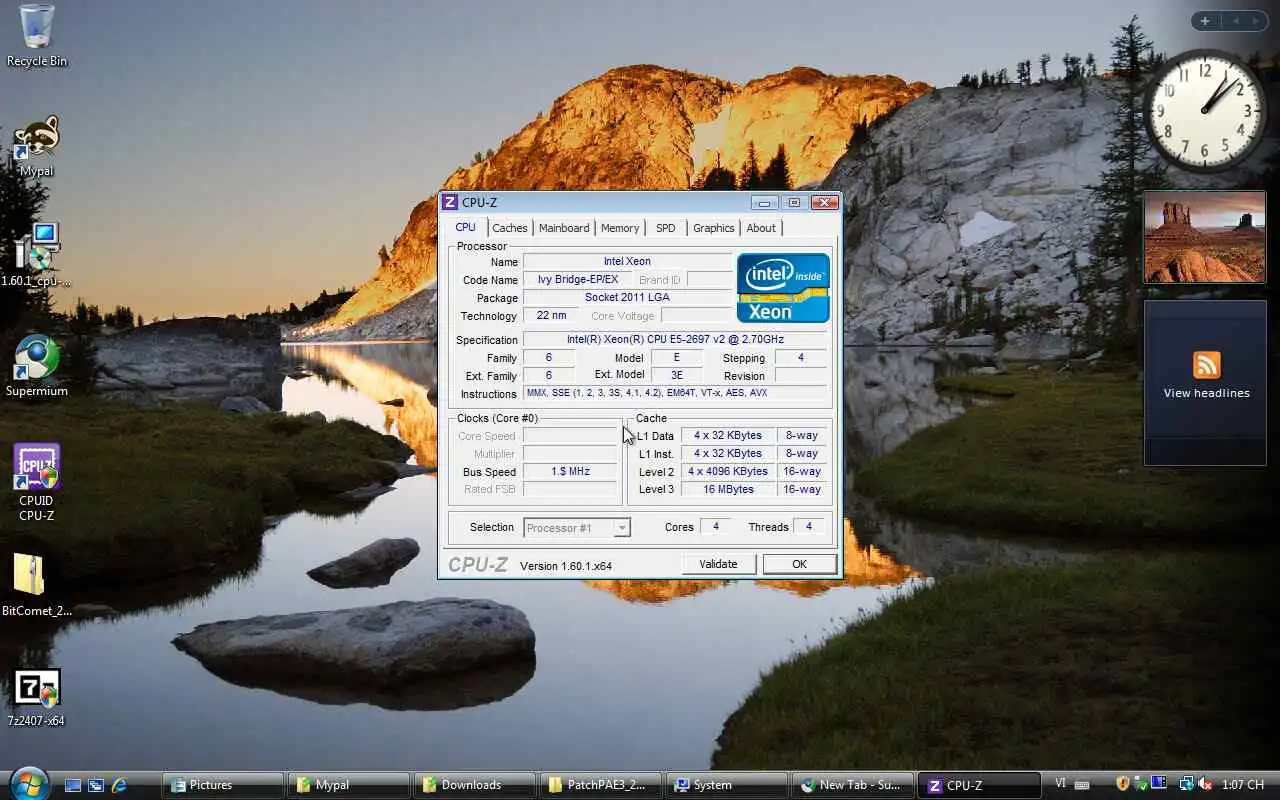Click the OK button in CPU-Z

point(799,564)
